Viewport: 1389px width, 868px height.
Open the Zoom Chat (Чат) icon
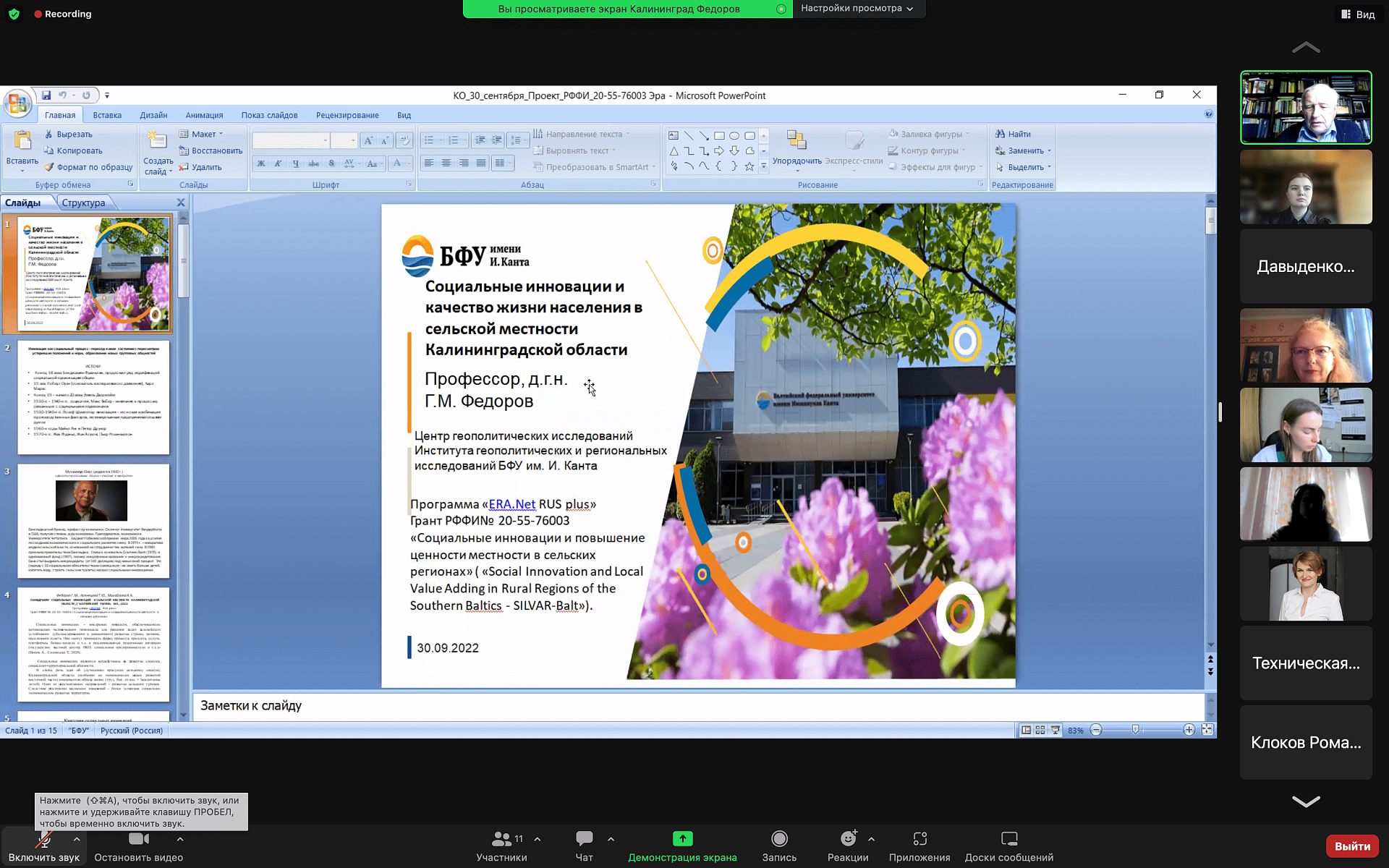pyautogui.click(x=584, y=838)
